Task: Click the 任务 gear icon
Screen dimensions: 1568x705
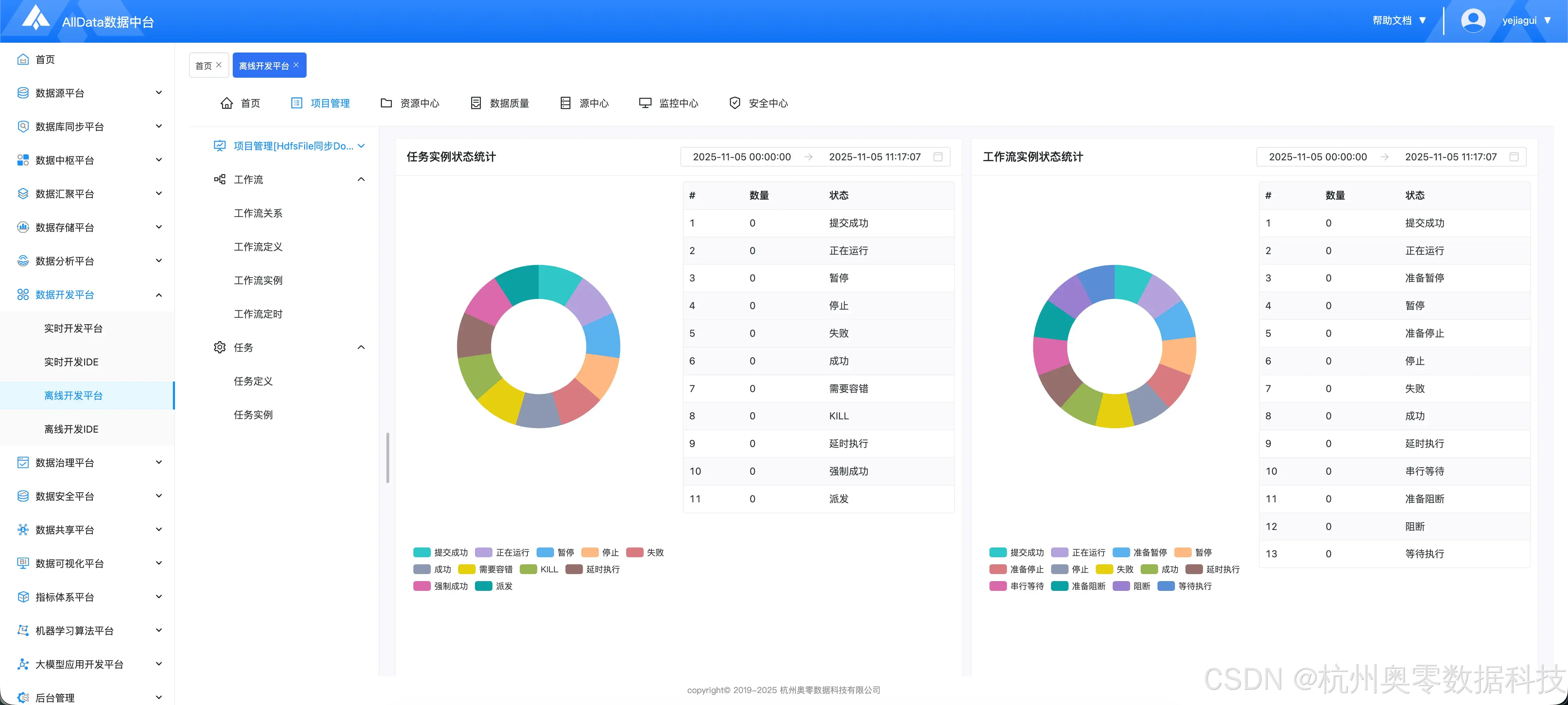Action: (x=220, y=347)
